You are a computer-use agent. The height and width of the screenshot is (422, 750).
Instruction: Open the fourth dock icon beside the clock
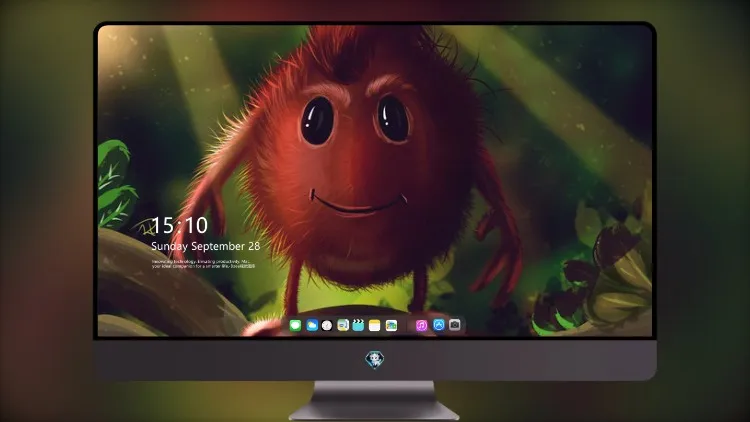click(343, 326)
